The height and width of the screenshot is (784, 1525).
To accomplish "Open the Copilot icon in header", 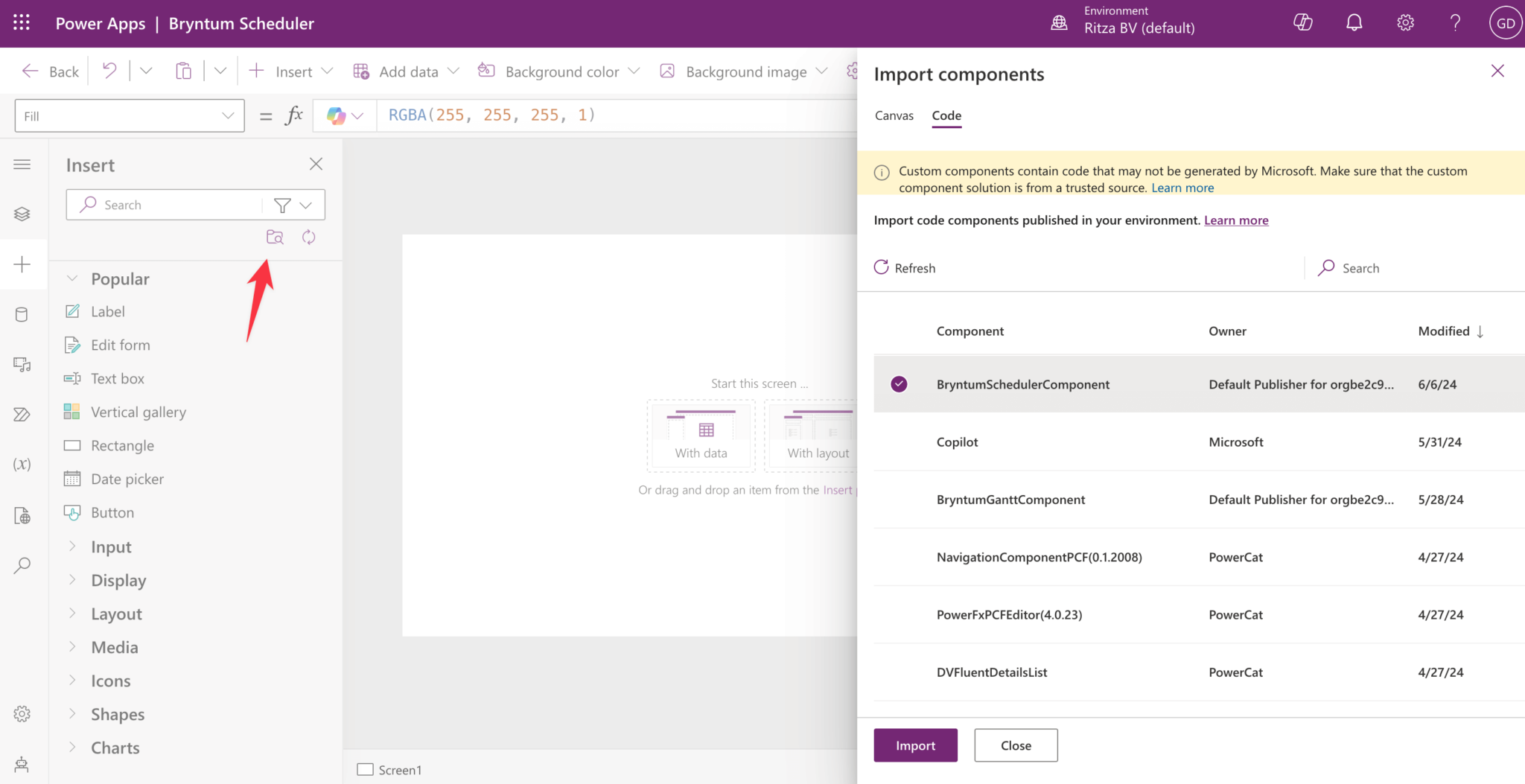I will click(x=1303, y=23).
